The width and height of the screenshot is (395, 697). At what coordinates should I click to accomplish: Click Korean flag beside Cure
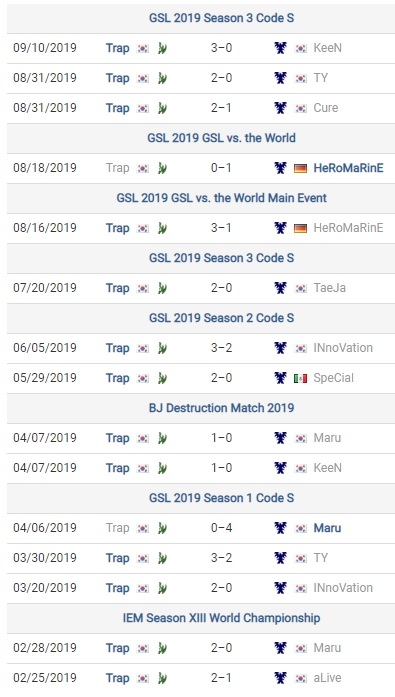click(x=301, y=108)
